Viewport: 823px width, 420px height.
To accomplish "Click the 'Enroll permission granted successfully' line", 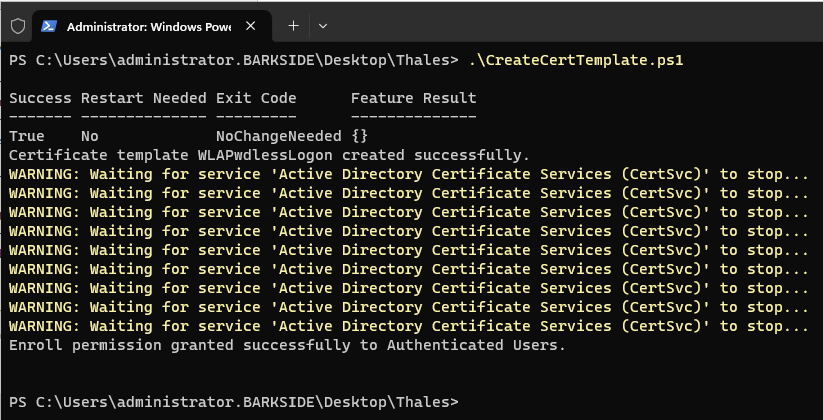I will pos(286,345).
